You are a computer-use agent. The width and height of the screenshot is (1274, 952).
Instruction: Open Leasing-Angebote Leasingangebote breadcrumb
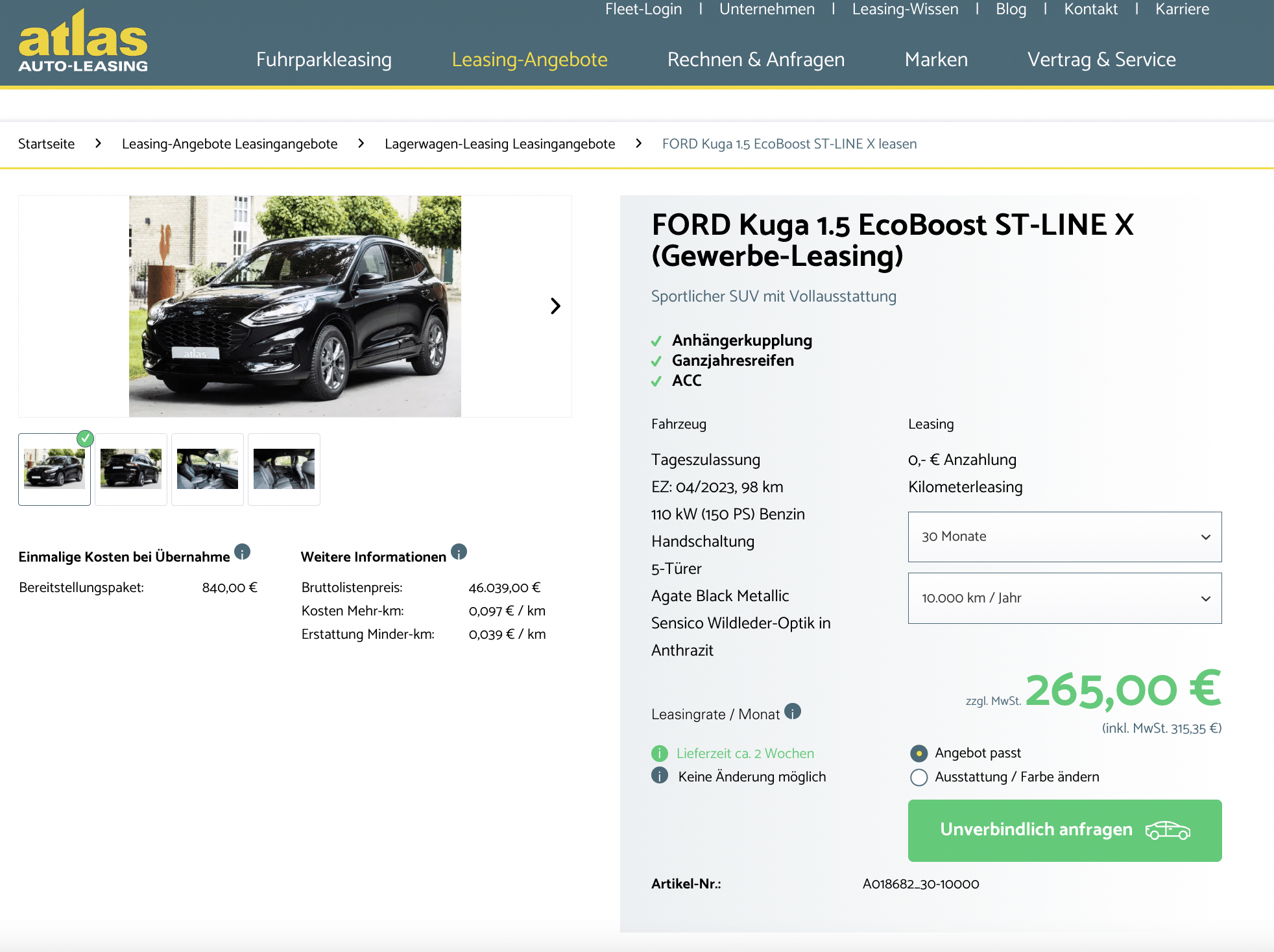[230, 144]
